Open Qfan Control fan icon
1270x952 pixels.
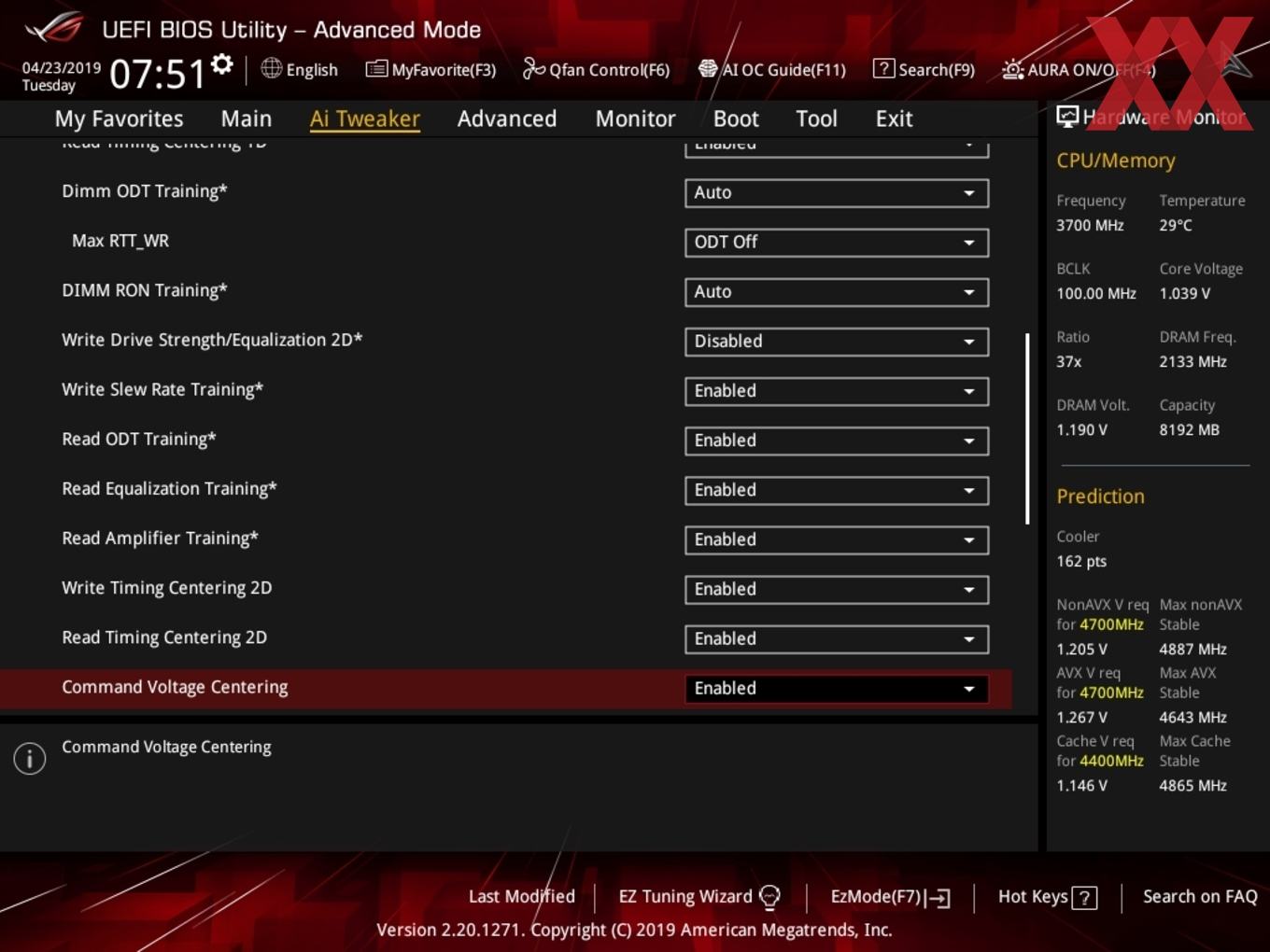(533, 68)
